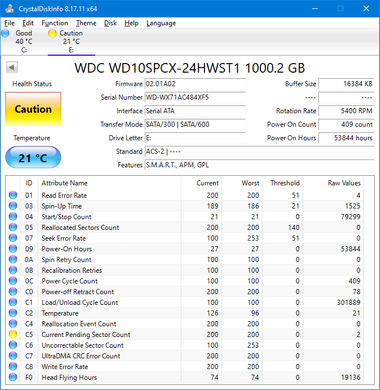Click the status circle for Write Error Rate
The height and width of the screenshot is (390, 380).
13,367
